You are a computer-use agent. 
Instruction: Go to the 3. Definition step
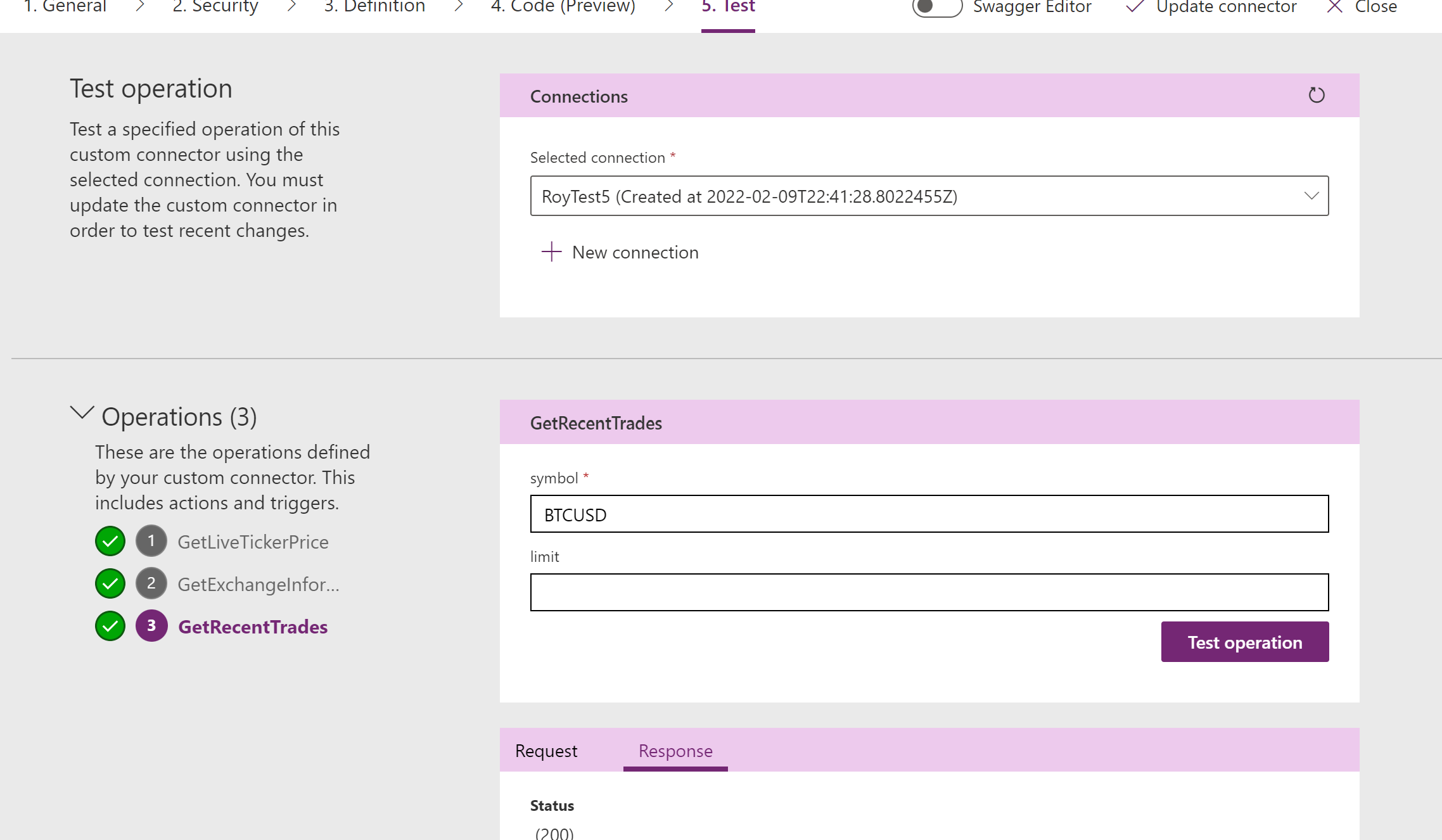coord(374,7)
